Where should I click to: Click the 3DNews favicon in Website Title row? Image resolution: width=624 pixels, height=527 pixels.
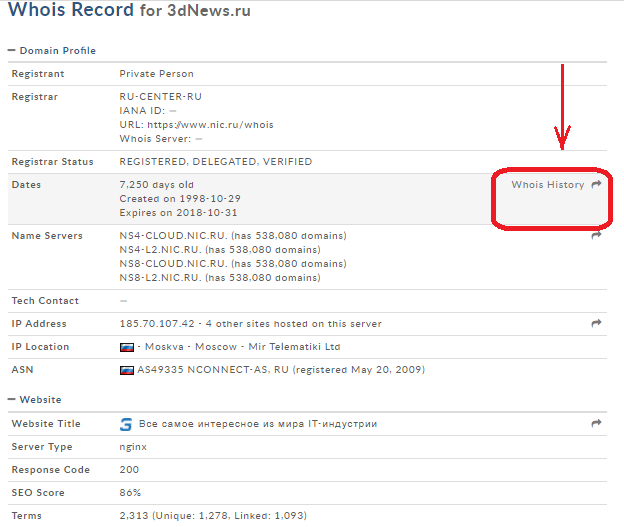pos(126,424)
